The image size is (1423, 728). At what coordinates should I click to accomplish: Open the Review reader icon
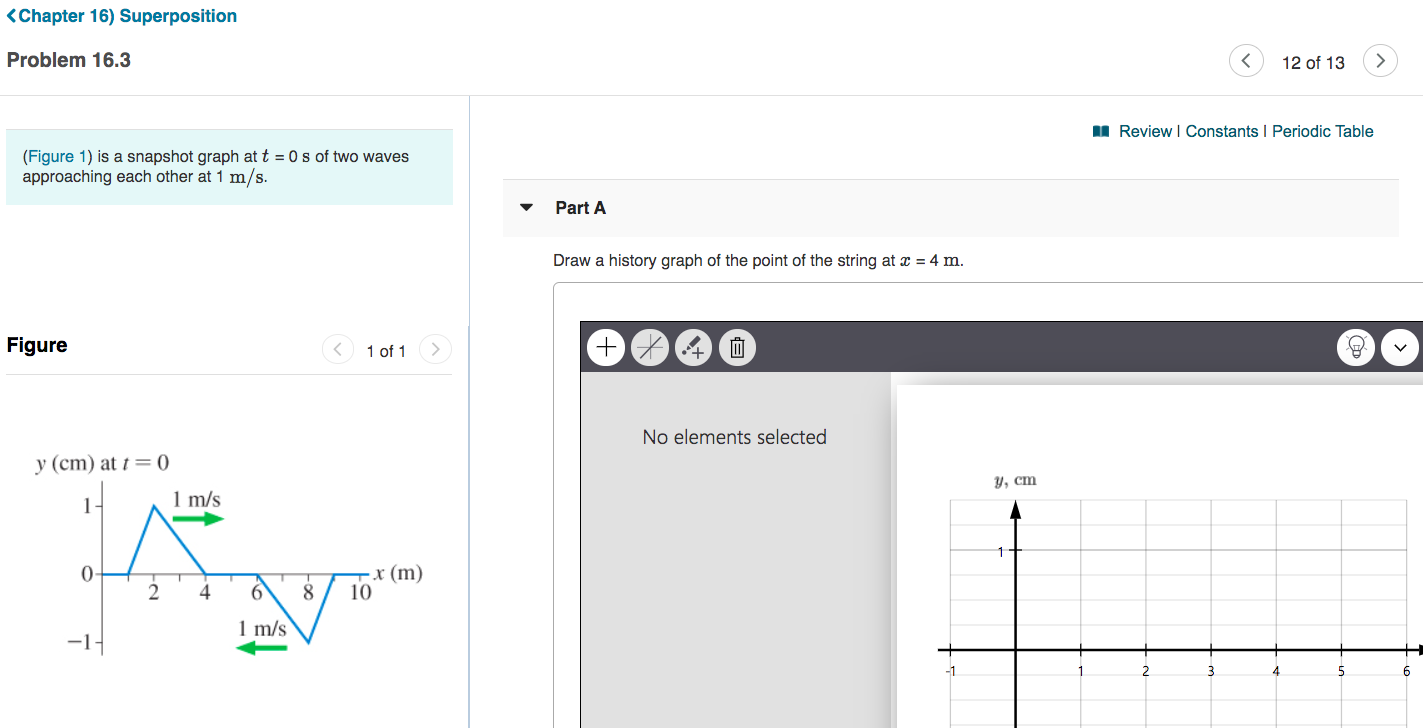click(x=1101, y=131)
